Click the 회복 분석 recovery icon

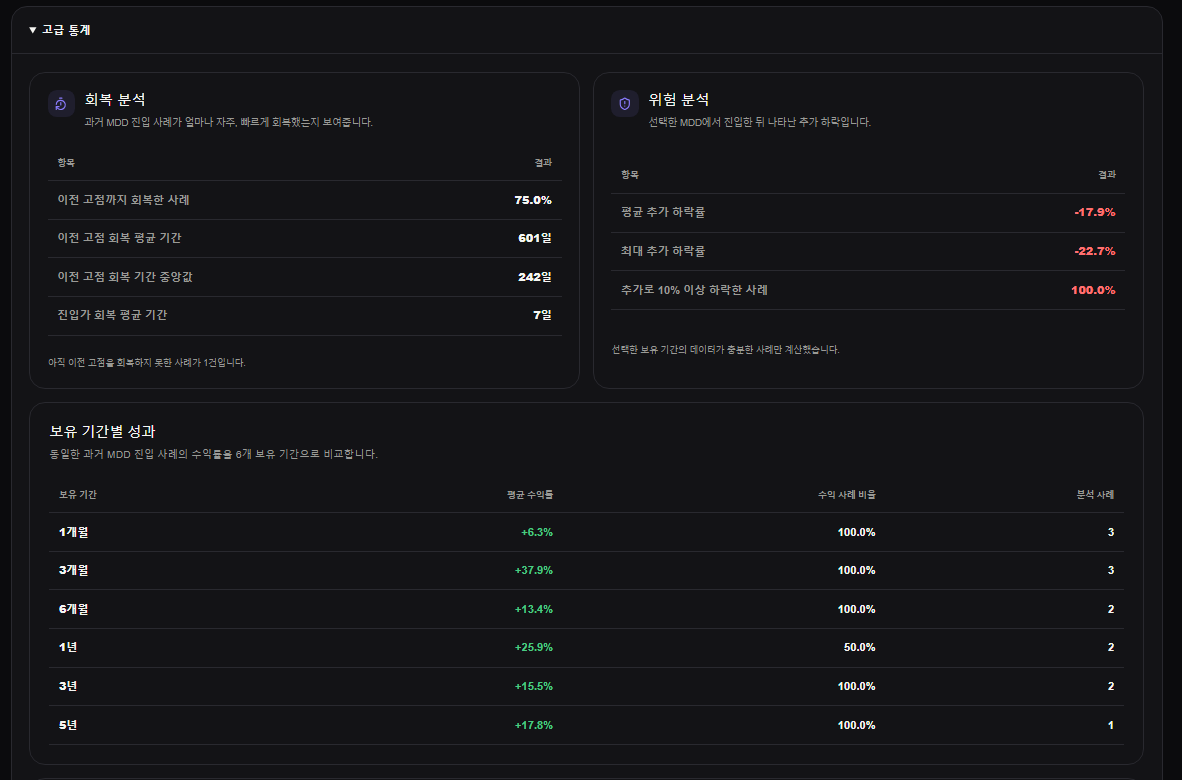click(x=61, y=104)
